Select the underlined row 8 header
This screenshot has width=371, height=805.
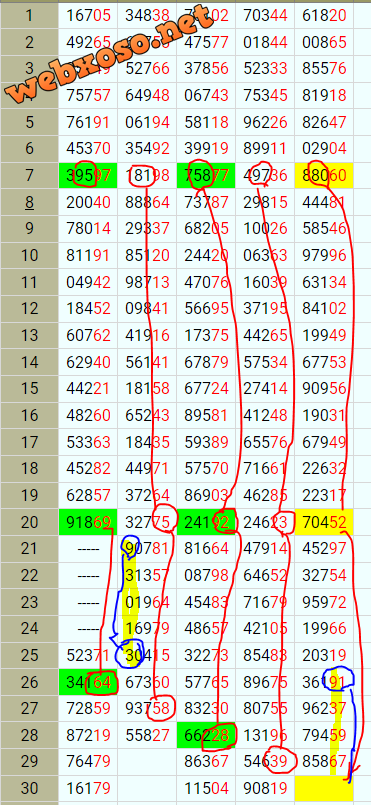point(29,202)
